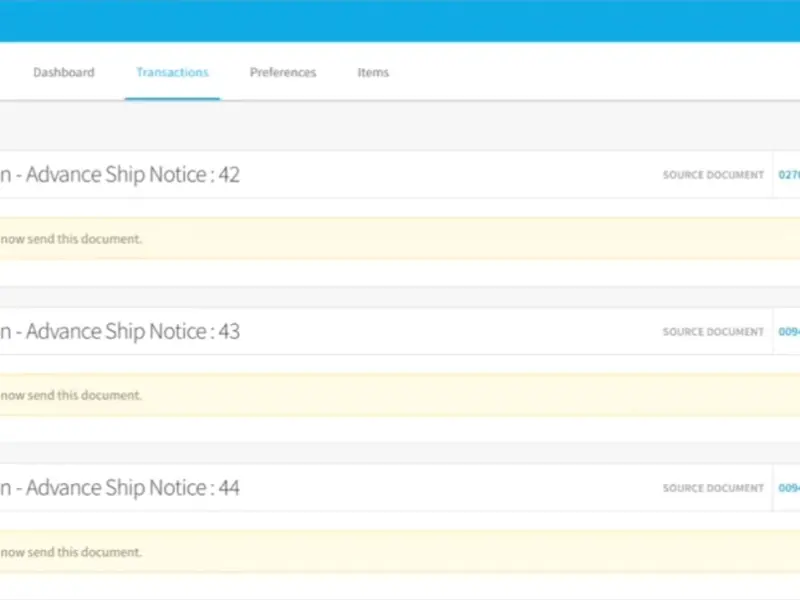Open source document link for Notice 44
The height and width of the screenshot is (600, 800).
click(788, 489)
